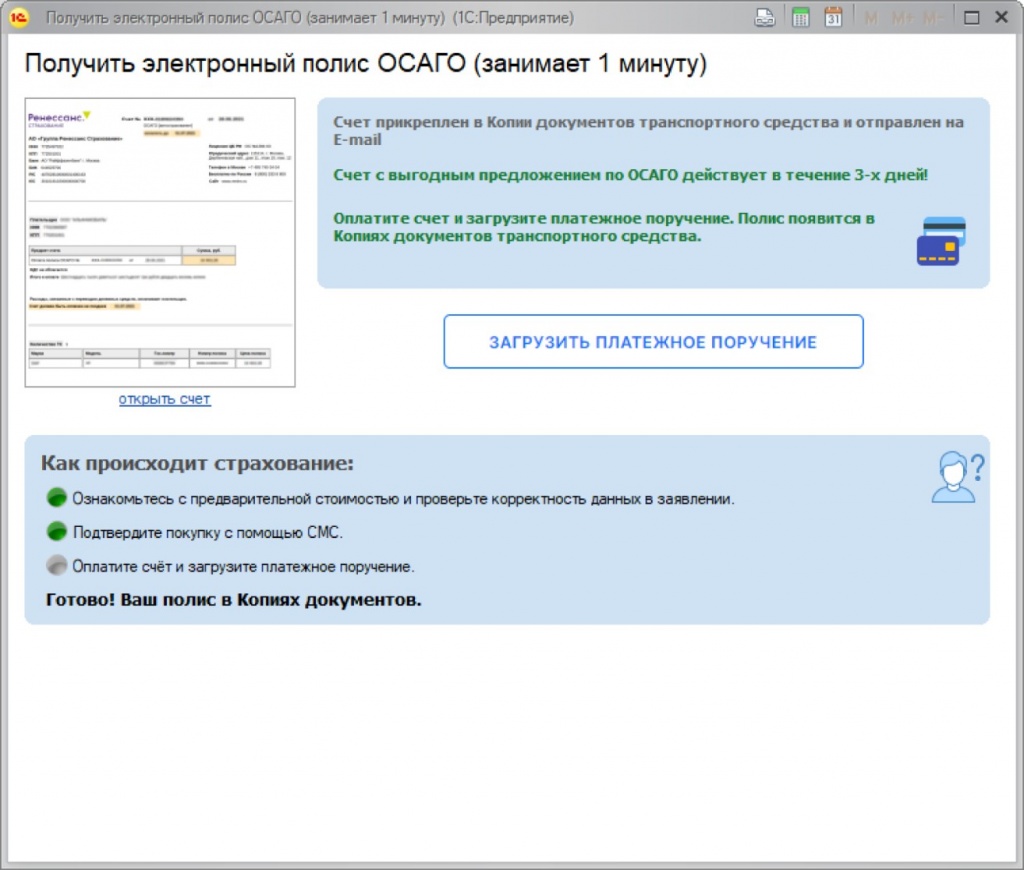Click the page heading Получить электронный полис ОСАГО
The image size is (1024, 870).
click(366, 64)
